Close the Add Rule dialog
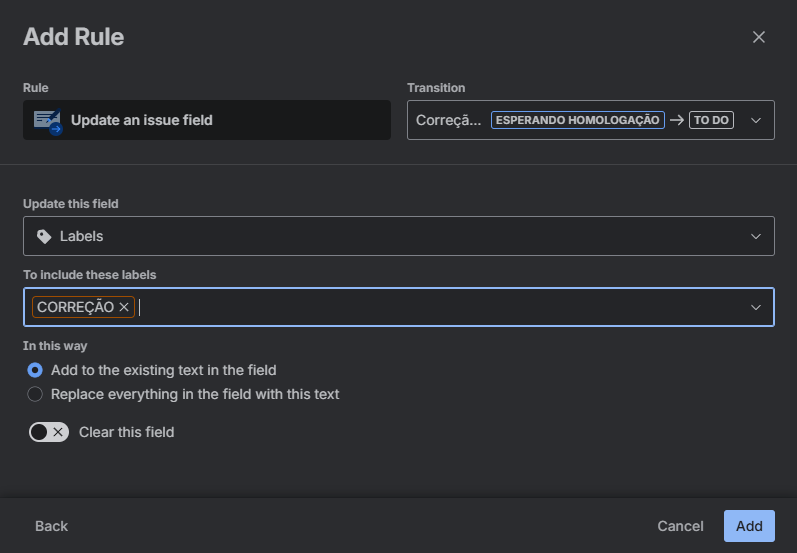This screenshot has height=553, width=797. pos(759,37)
